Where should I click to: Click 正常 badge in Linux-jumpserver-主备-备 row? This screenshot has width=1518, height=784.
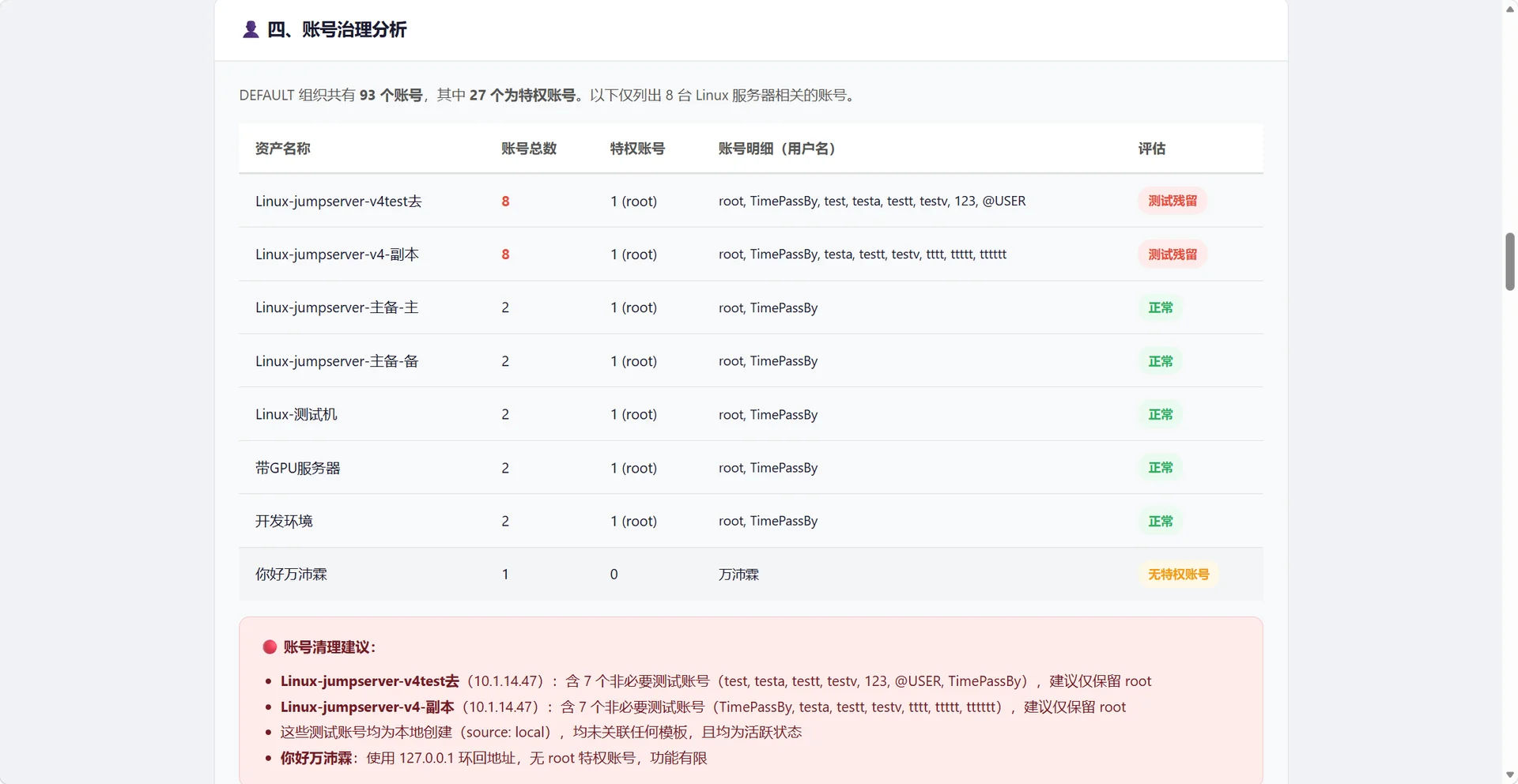1161,361
